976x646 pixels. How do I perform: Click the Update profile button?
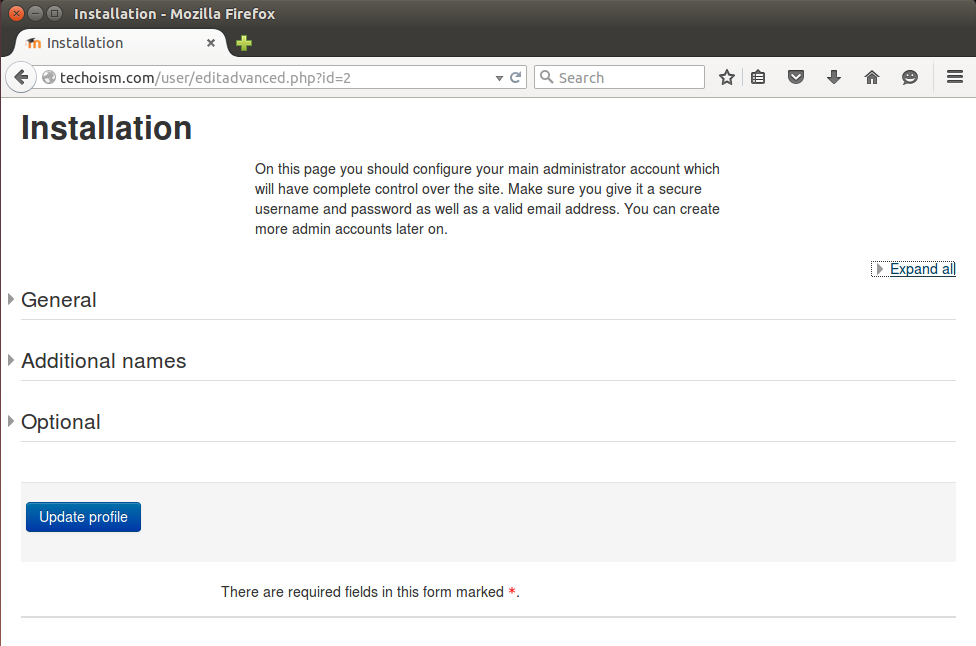(83, 517)
